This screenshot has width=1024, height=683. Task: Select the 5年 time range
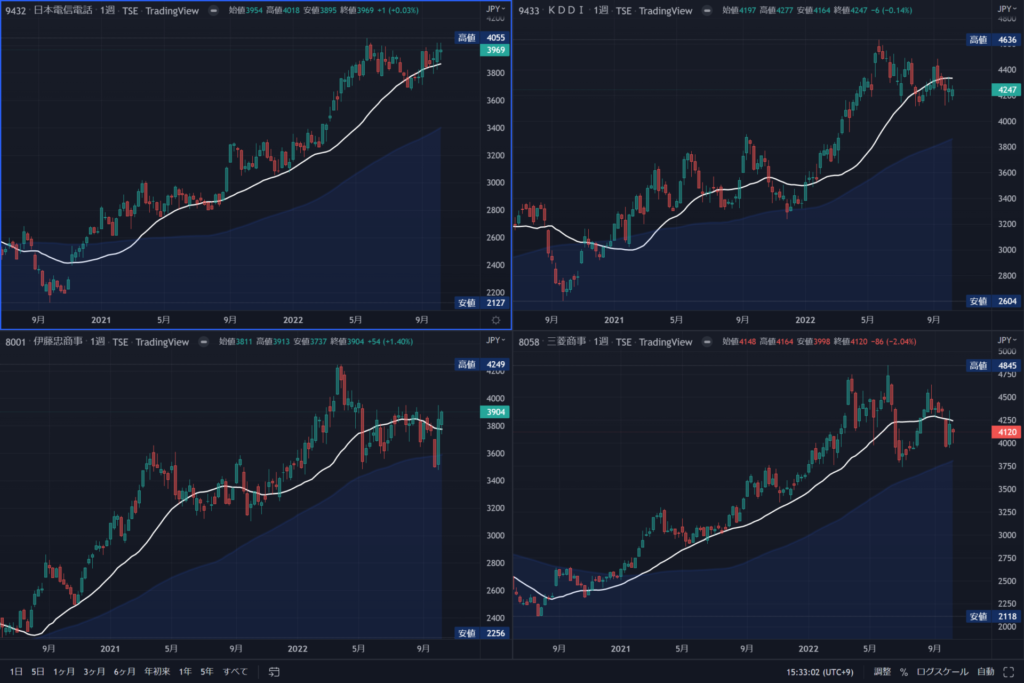[207, 671]
